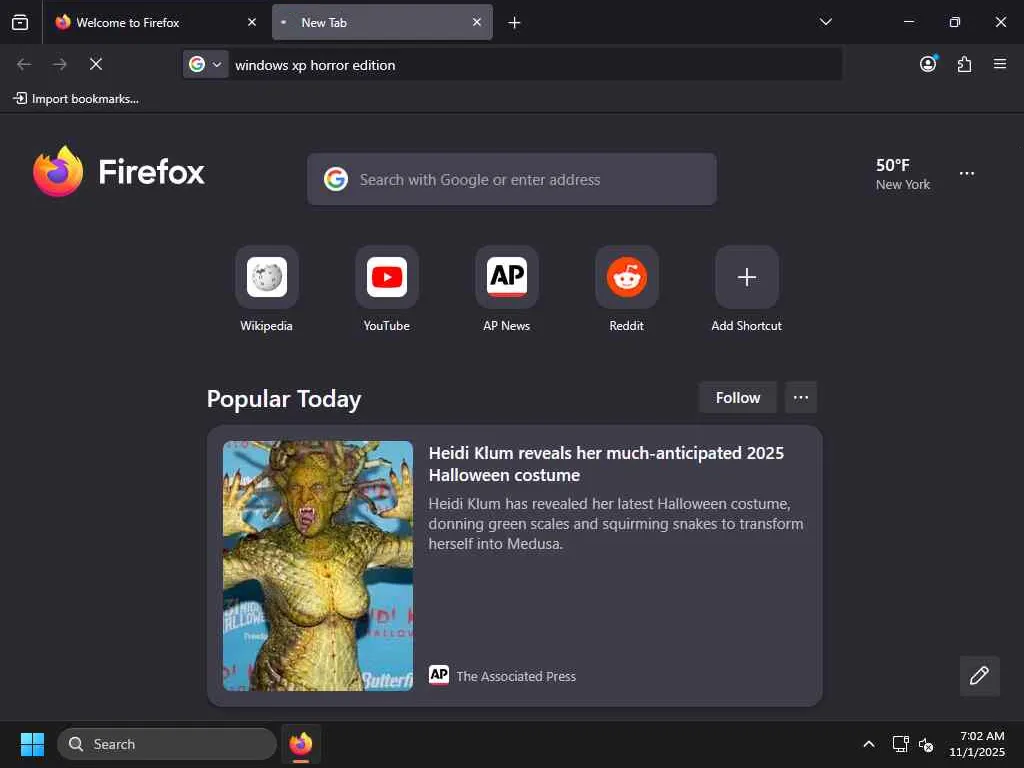Image resolution: width=1024 pixels, height=768 pixels.
Task: Open the network status tray icon
Action: pos(901,744)
